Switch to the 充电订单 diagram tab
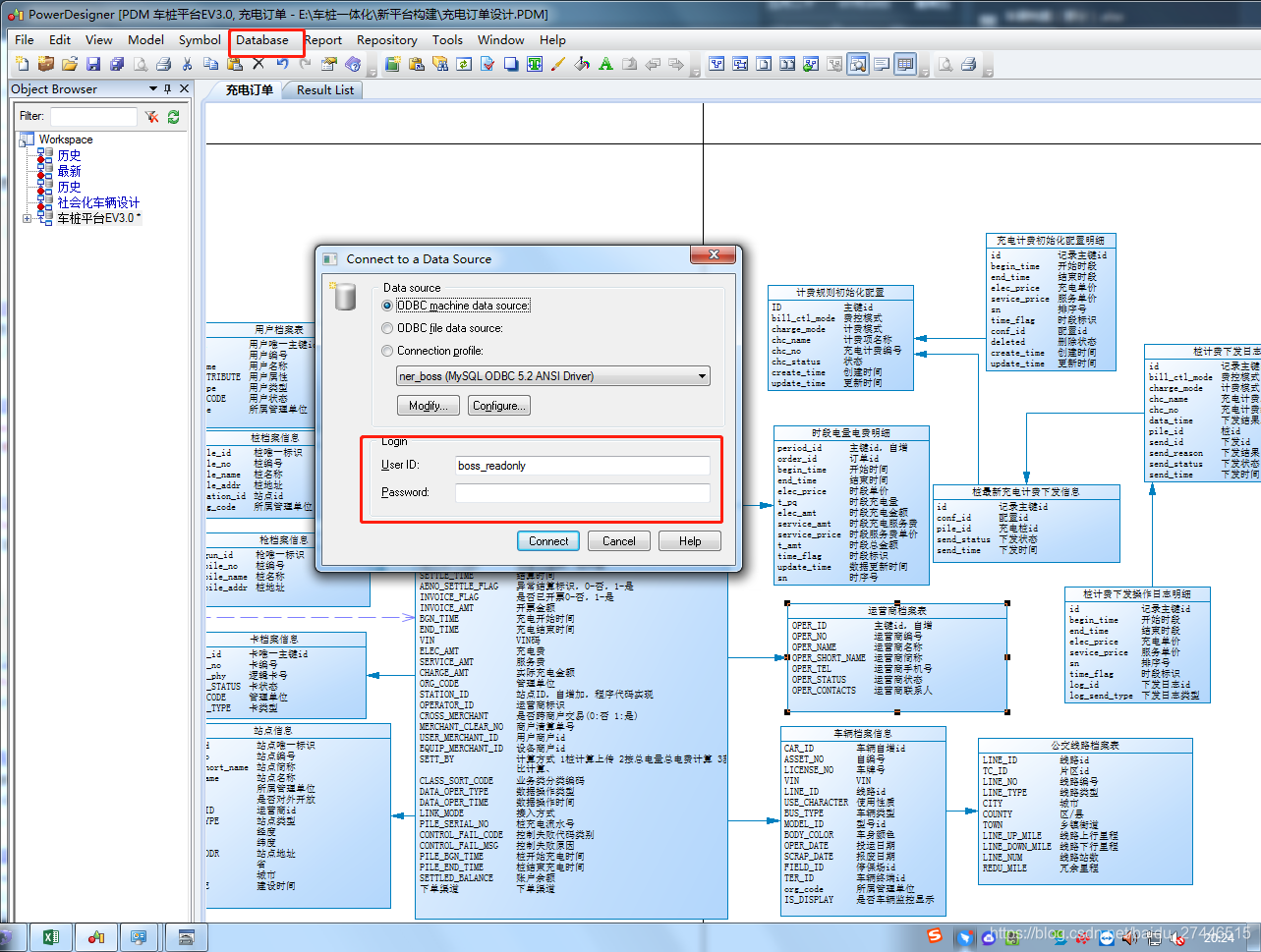Viewport: 1261px width, 952px height. 250,89
